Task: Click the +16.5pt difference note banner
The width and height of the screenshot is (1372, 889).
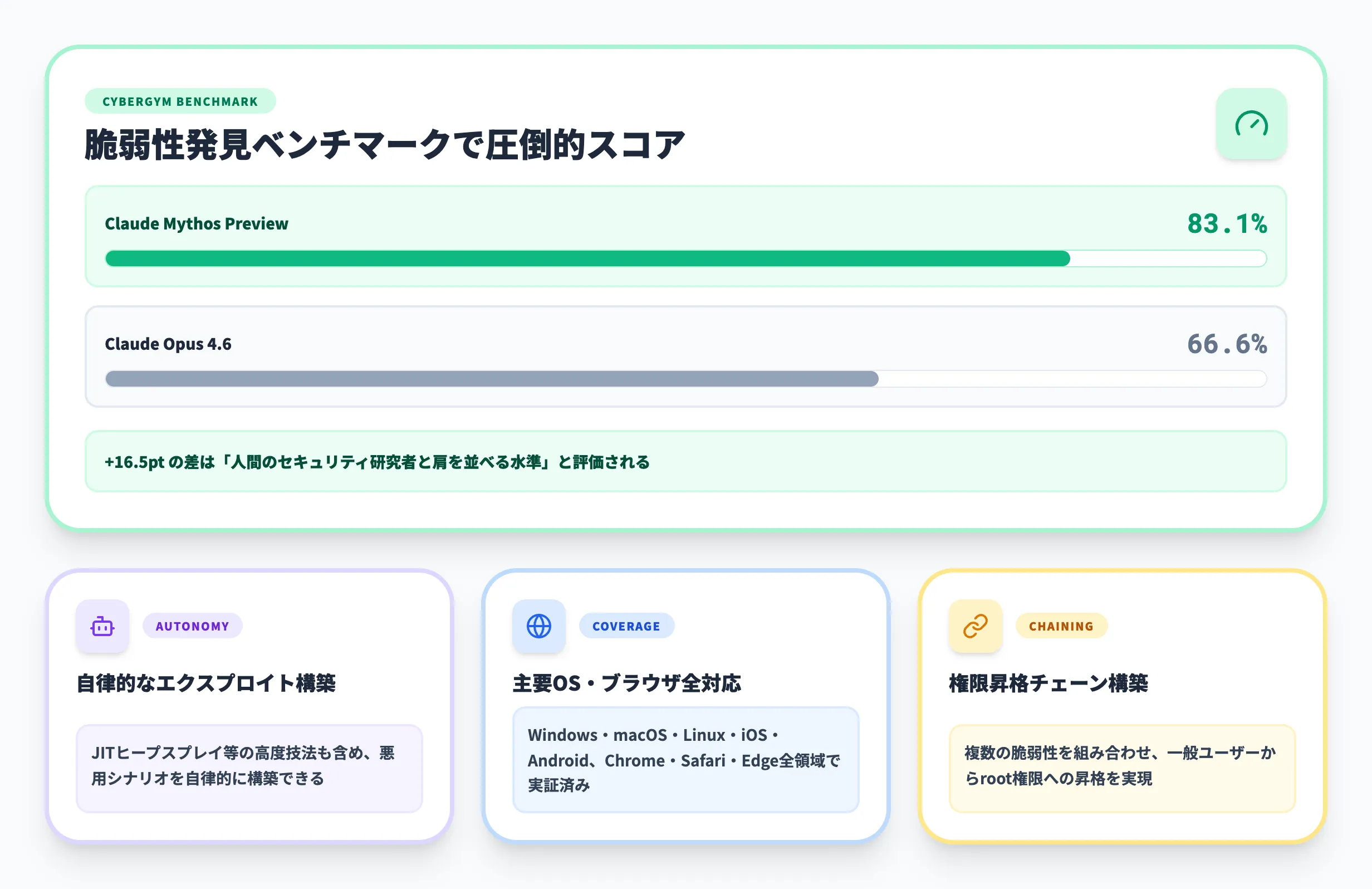Action: (x=685, y=462)
